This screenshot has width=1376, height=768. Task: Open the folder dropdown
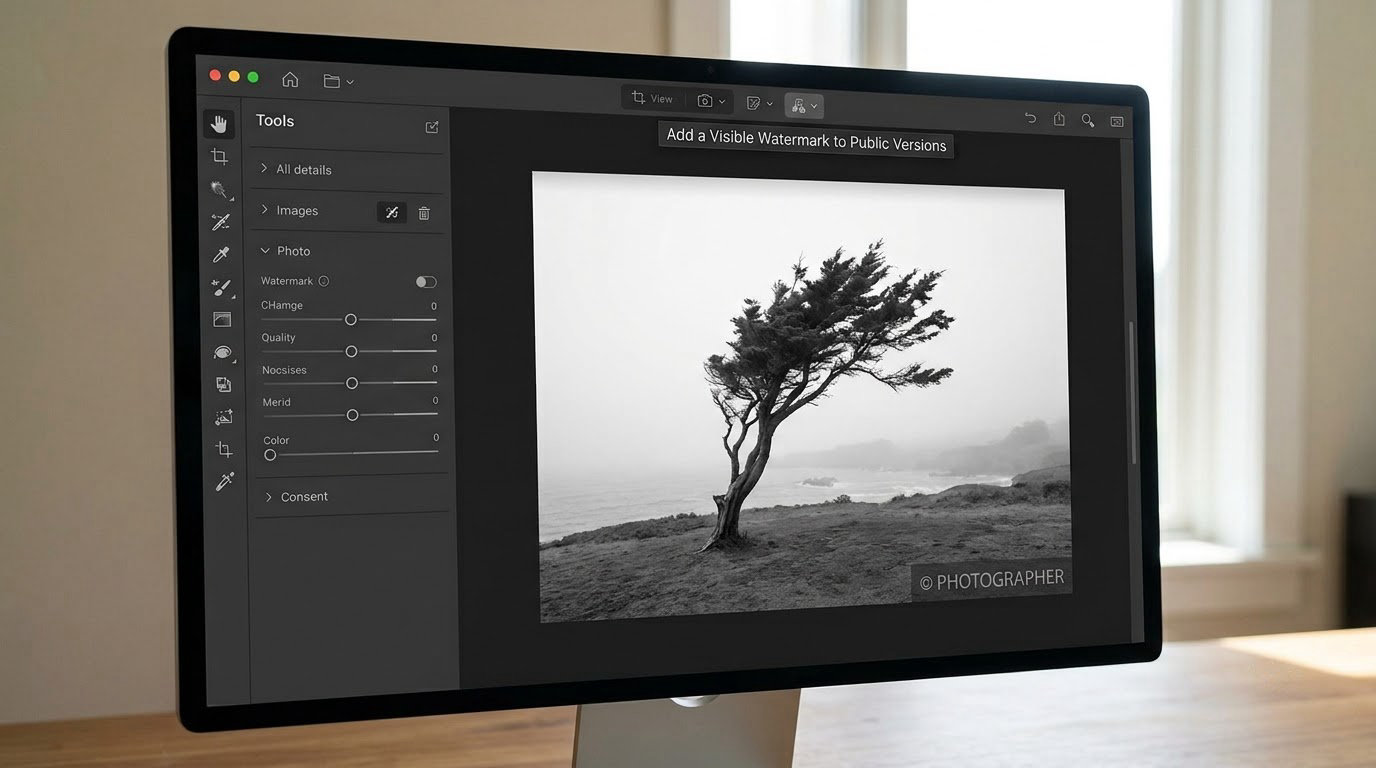(339, 81)
